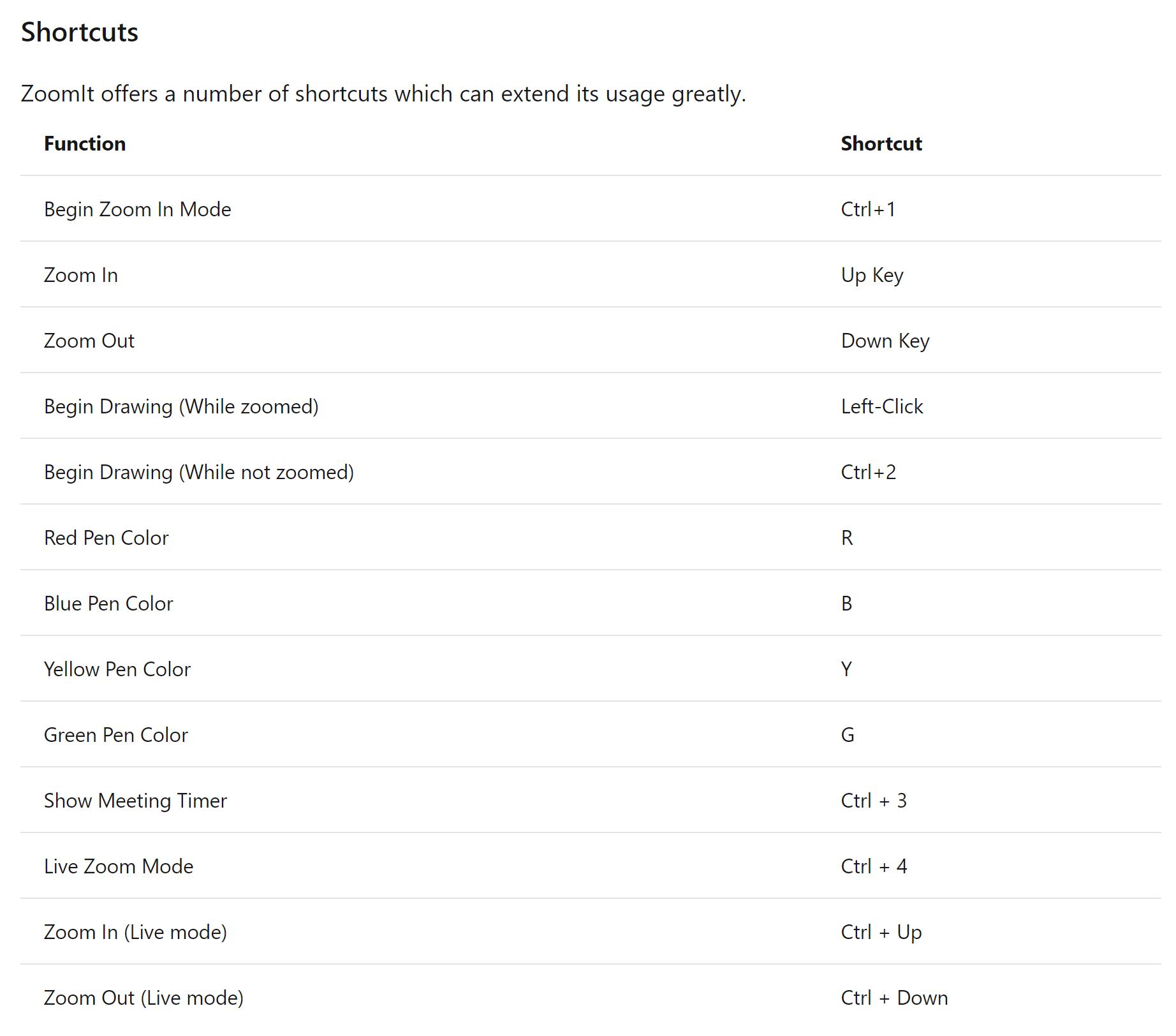Click Begin Drawing (While zoomed) text
1176x1036 pixels.
click(181, 407)
